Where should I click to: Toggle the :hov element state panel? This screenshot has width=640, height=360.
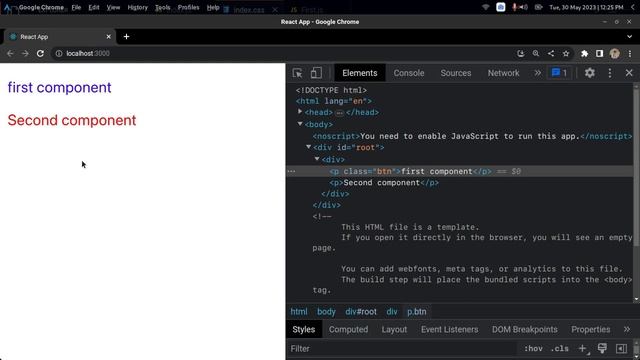coord(533,349)
